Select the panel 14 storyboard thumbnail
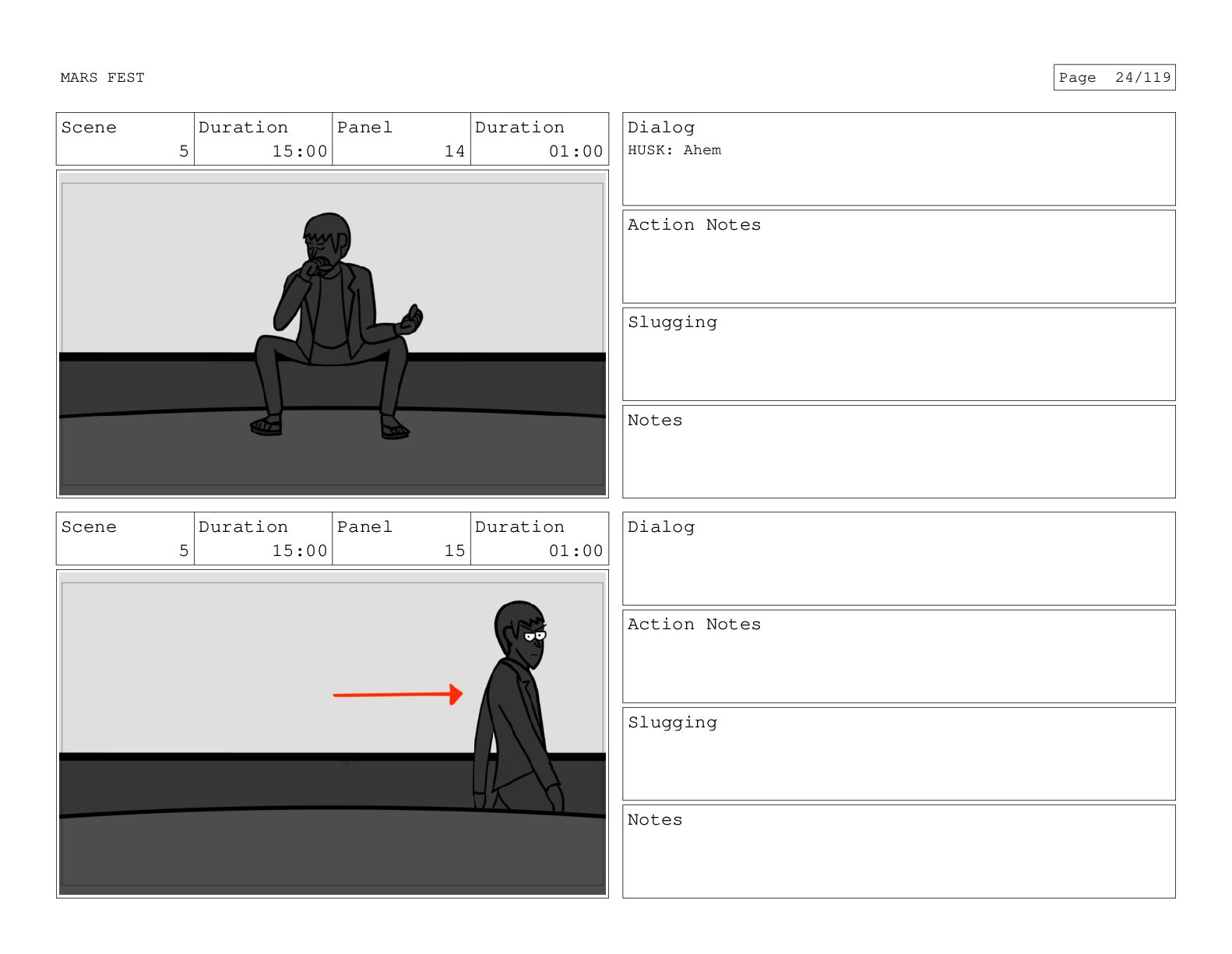This screenshot has width=1232, height=954. click(333, 334)
